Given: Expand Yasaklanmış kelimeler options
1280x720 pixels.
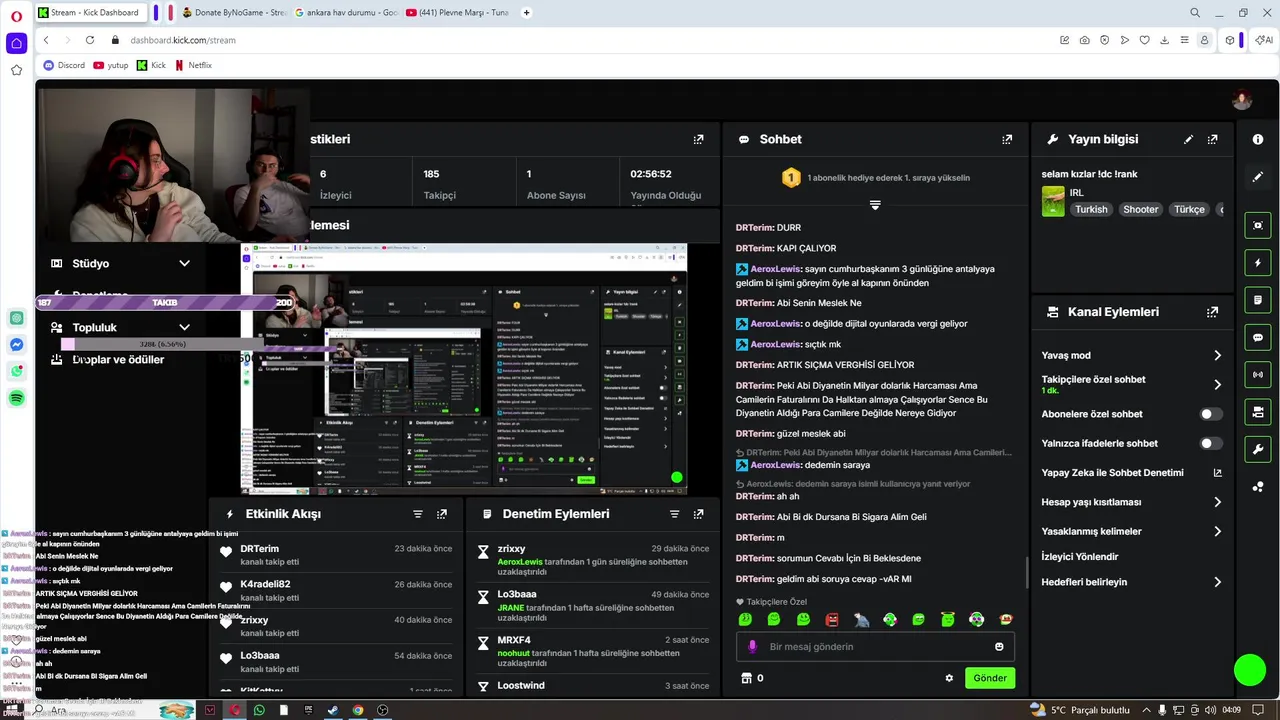Looking at the screenshot, I should 1217,531.
